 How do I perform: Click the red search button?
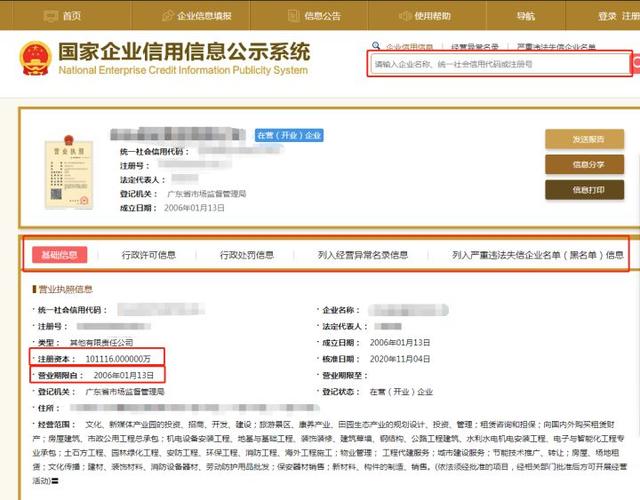636,63
